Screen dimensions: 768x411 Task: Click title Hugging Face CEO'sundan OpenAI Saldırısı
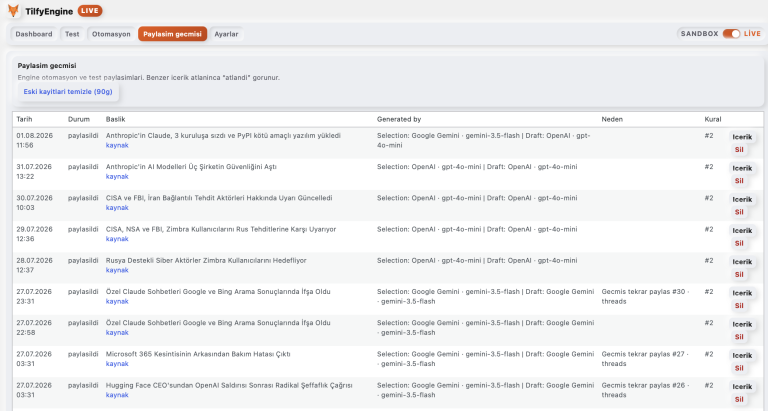(229, 386)
